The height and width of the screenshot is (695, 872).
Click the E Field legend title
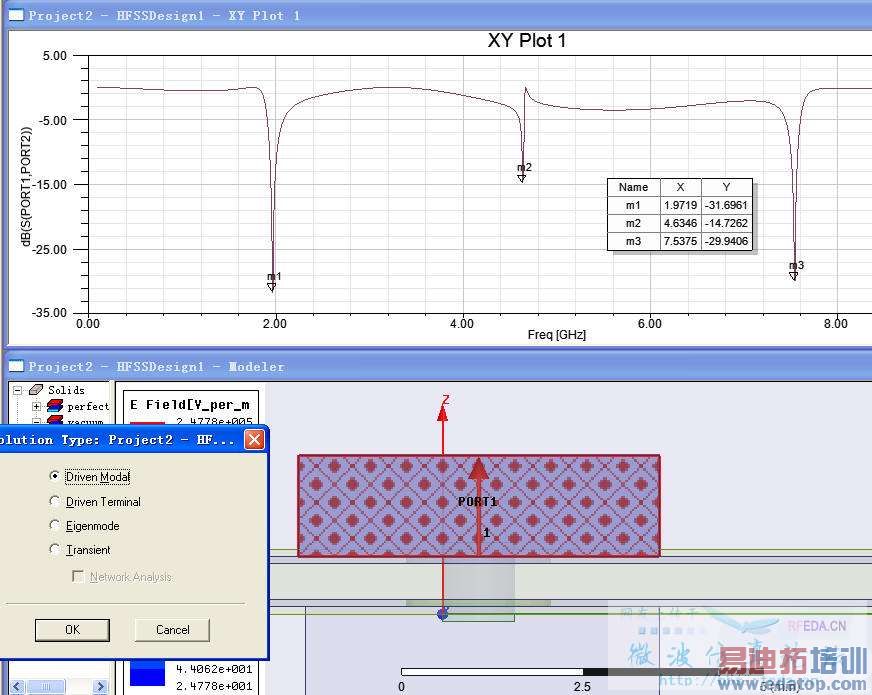[x=190, y=405]
